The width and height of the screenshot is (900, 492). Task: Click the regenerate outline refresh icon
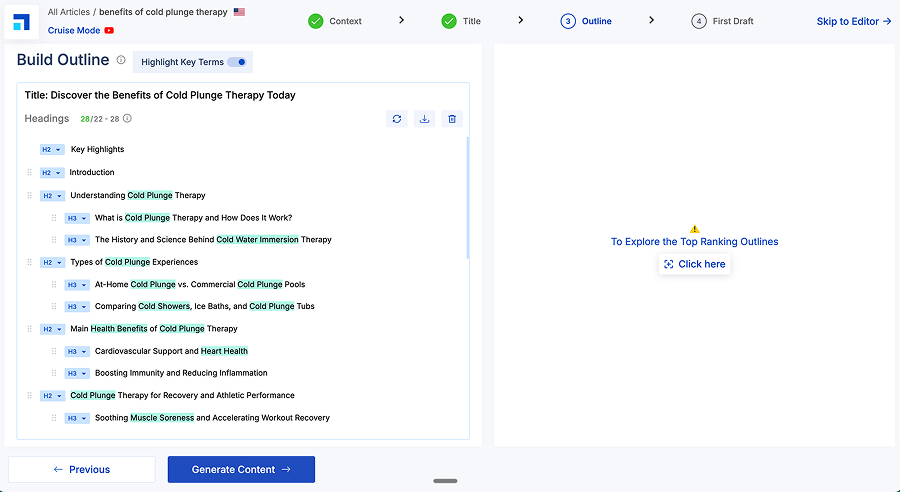pos(397,119)
